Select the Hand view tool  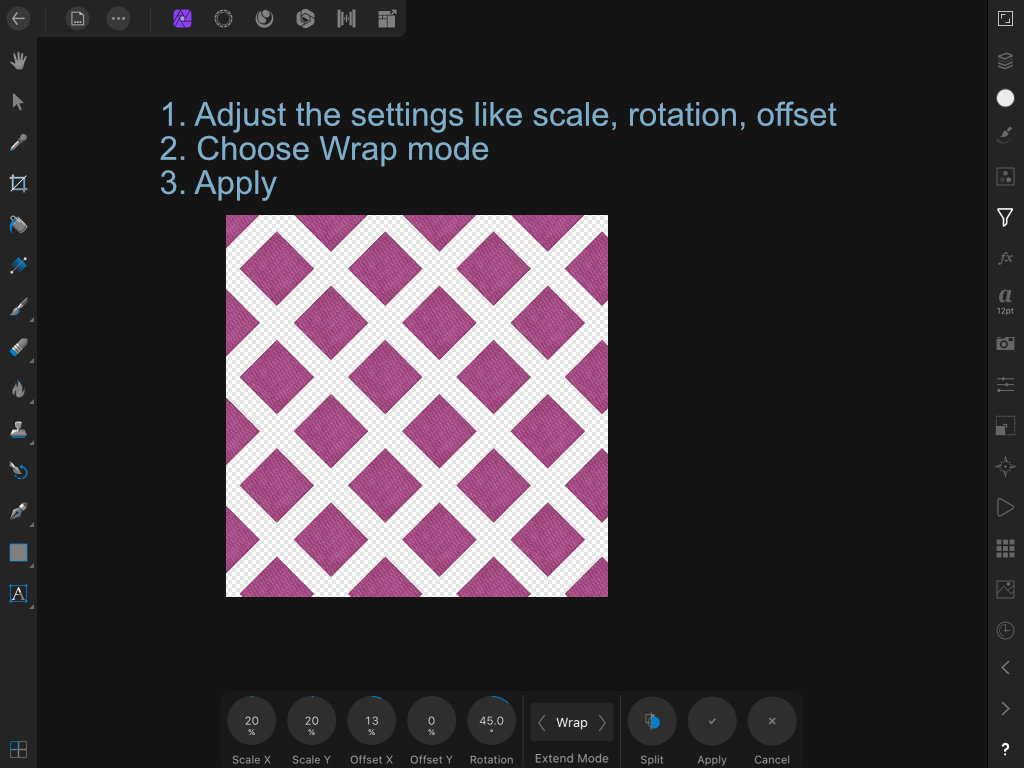tap(18, 61)
